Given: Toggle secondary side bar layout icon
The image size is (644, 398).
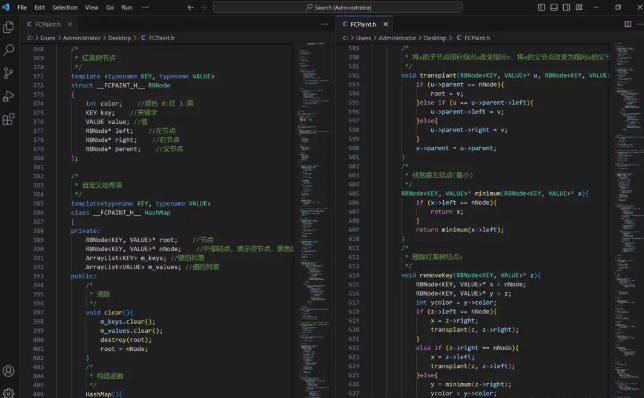Looking at the screenshot, I should pyautogui.click(x=566, y=7).
